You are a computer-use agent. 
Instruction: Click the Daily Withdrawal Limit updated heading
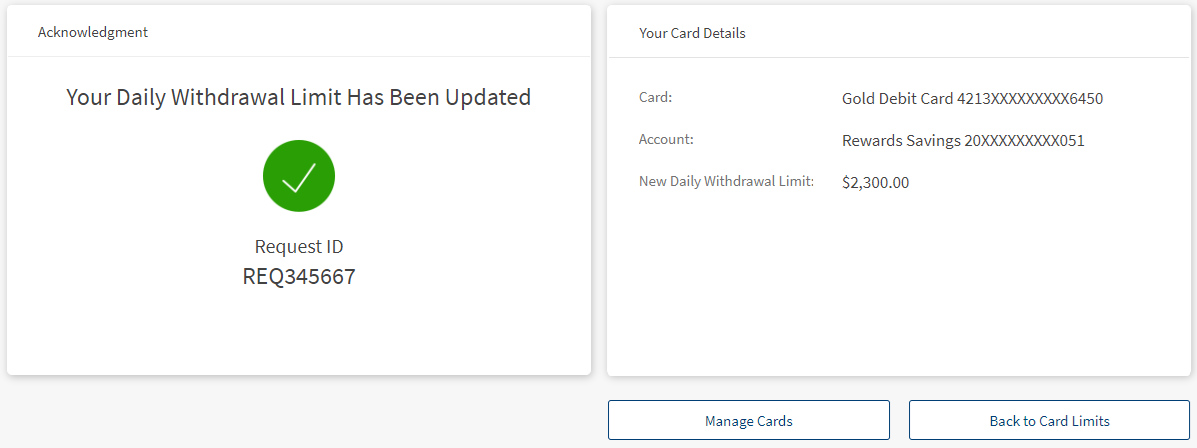coord(298,97)
